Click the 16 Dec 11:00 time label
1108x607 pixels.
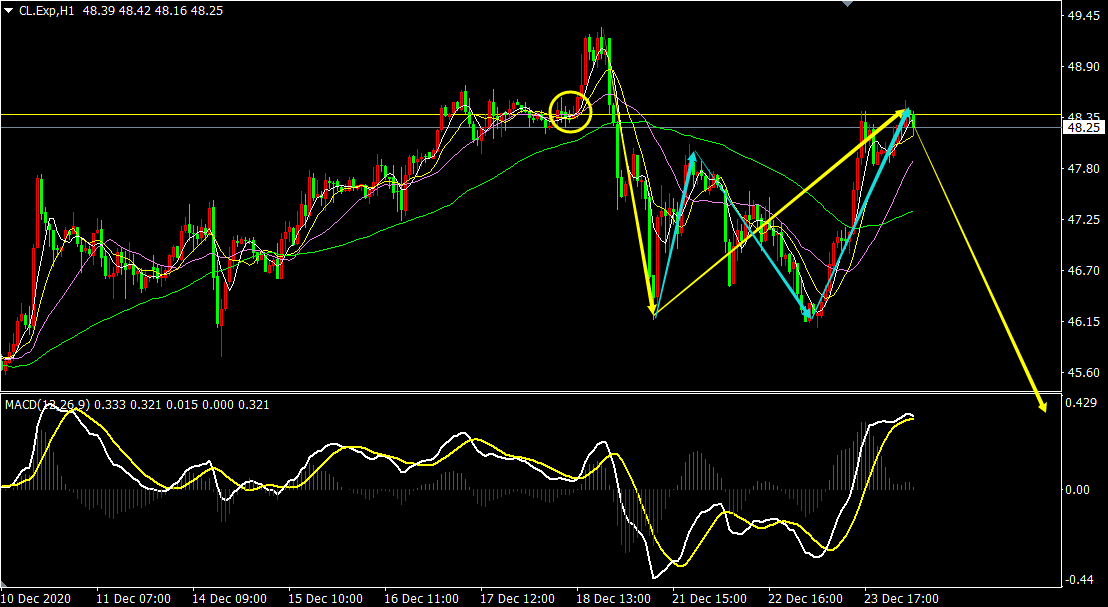[x=420, y=599]
